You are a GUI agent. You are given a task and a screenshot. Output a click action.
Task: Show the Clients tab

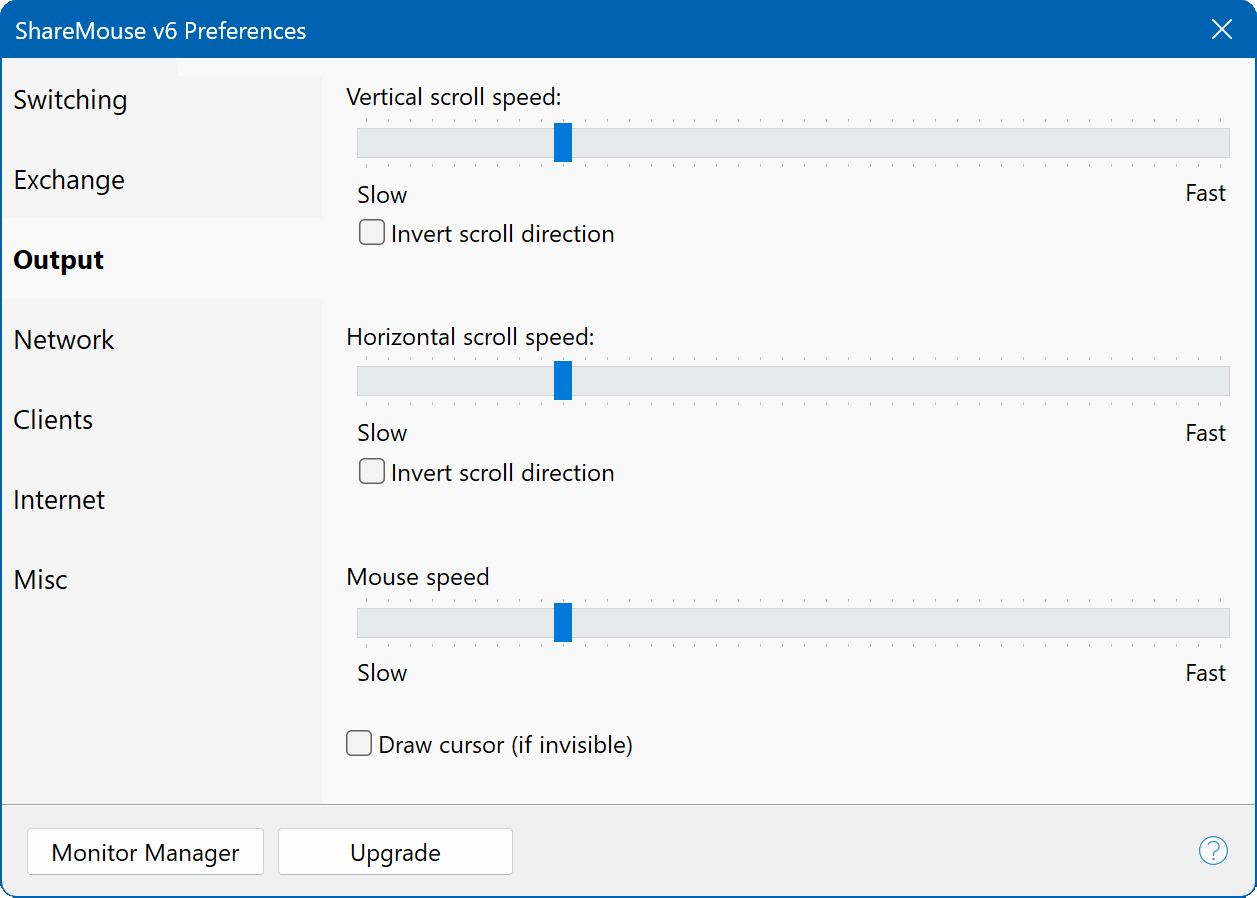click(162, 420)
